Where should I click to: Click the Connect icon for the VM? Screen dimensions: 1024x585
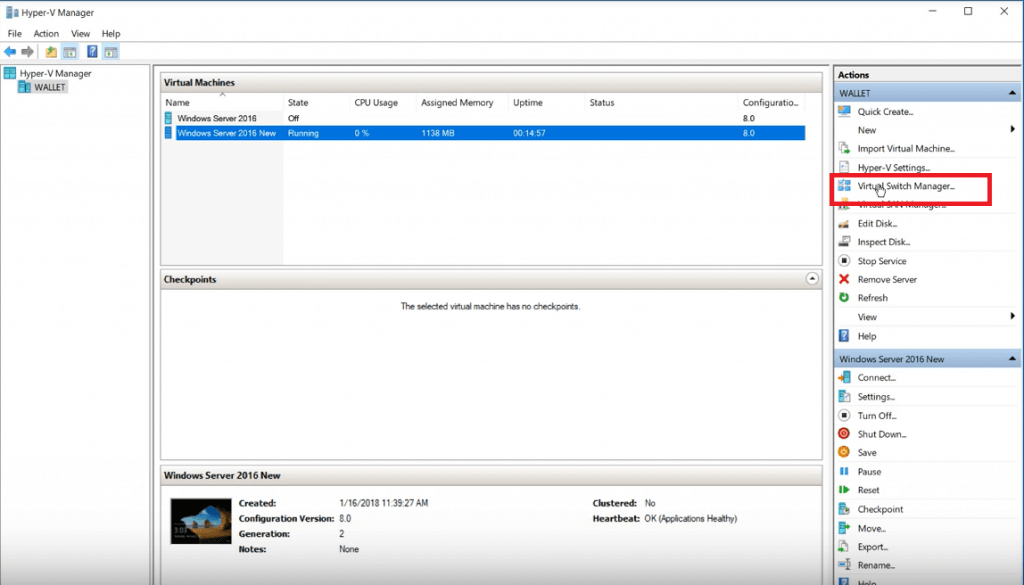pos(844,377)
